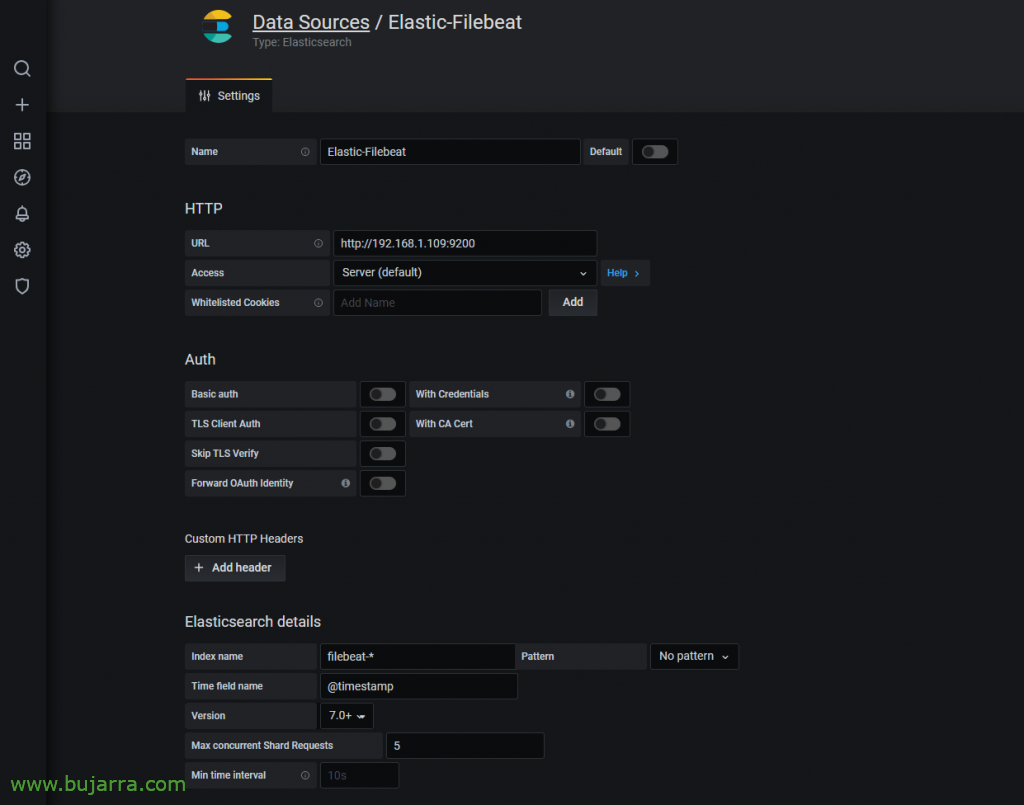Open the Elasticsearch Version dropdown

(346, 715)
